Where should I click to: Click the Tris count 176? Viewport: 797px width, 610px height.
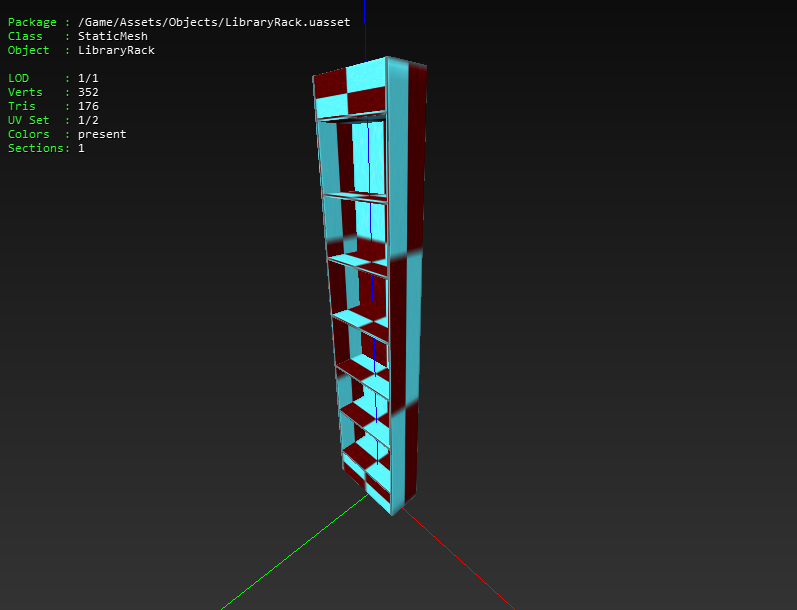88,106
